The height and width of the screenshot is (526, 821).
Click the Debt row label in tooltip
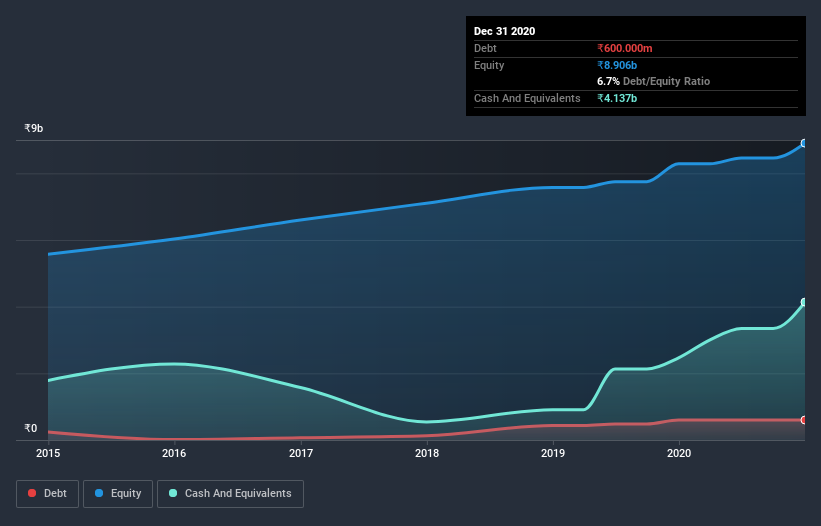click(x=485, y=48)
